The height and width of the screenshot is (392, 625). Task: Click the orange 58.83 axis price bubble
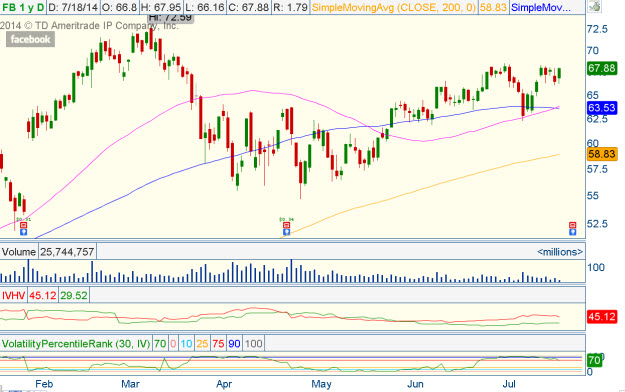(602, 154)
